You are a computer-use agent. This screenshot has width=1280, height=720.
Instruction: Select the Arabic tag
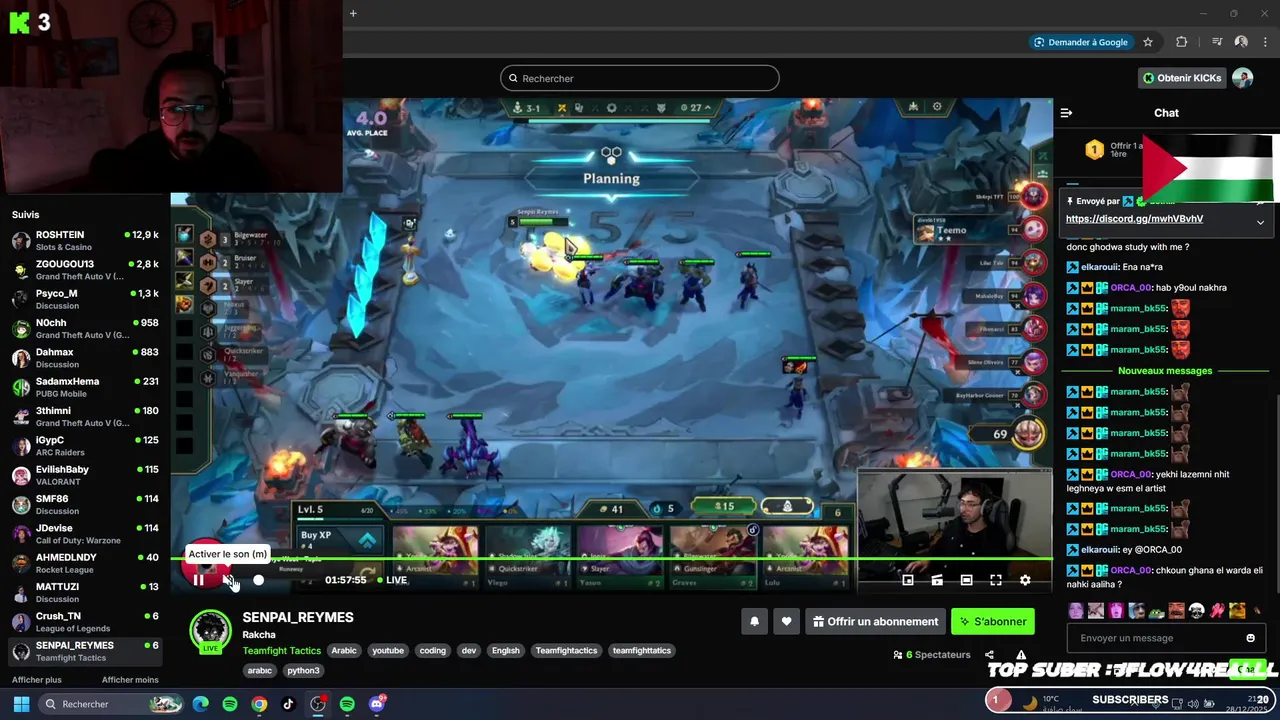344,651
